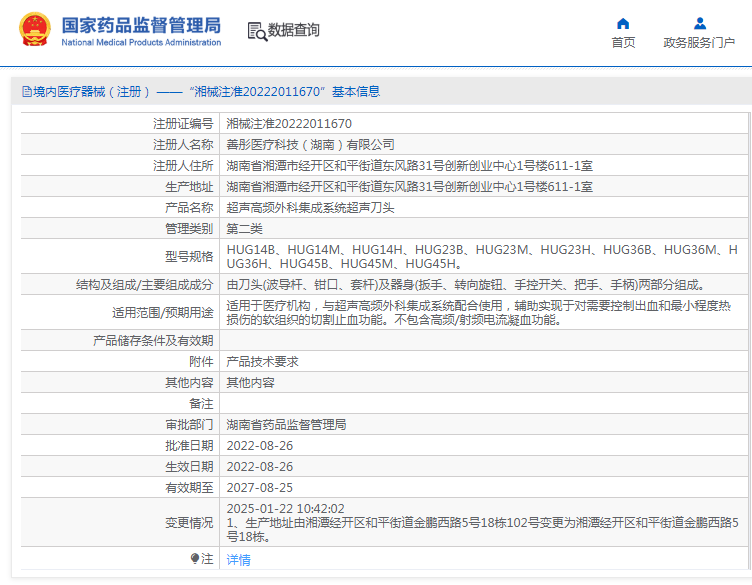Click change record dated 2025-01-22 10:42:02
Screen dimensions: 752x585
point(482,522)
